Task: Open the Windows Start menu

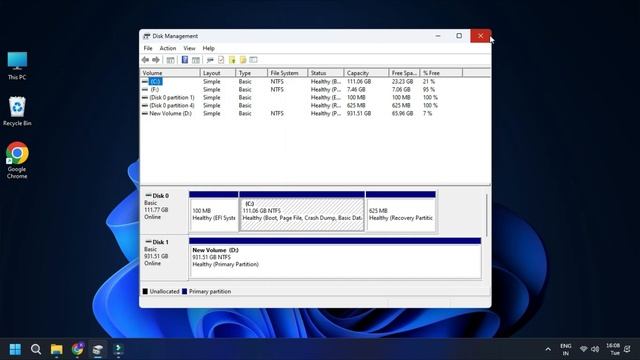Action: pos(15,349)
